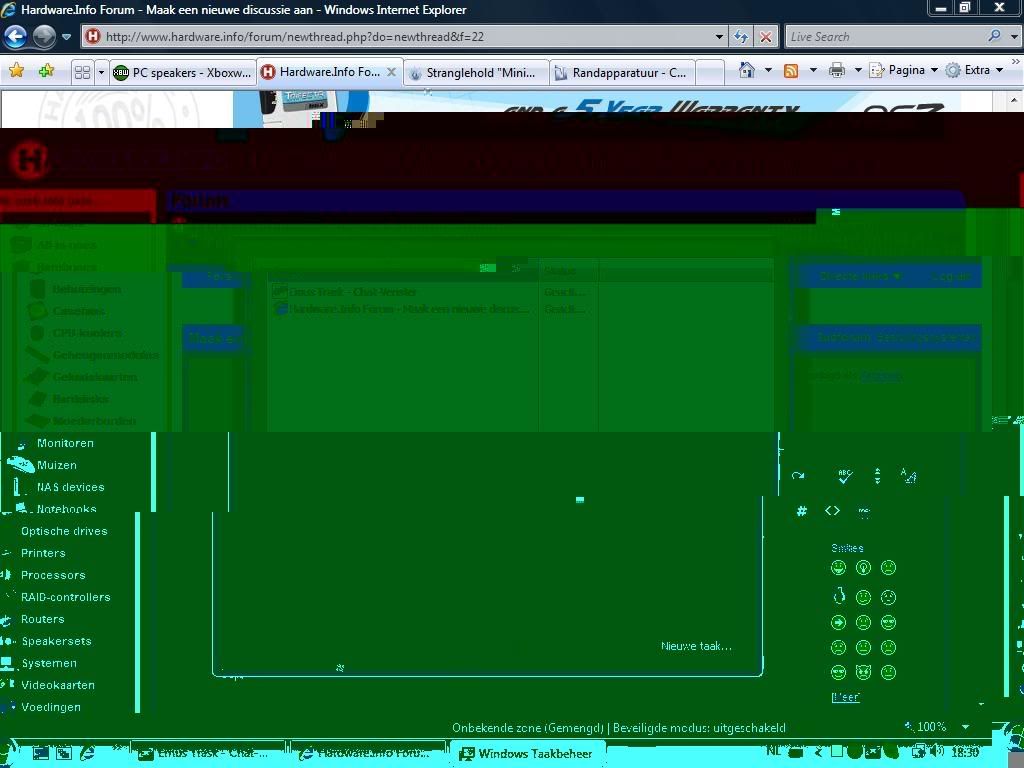Screen dimensions: 1024x768
Task: Expand the Home button dropdown
Action: (x=768, y=70)
